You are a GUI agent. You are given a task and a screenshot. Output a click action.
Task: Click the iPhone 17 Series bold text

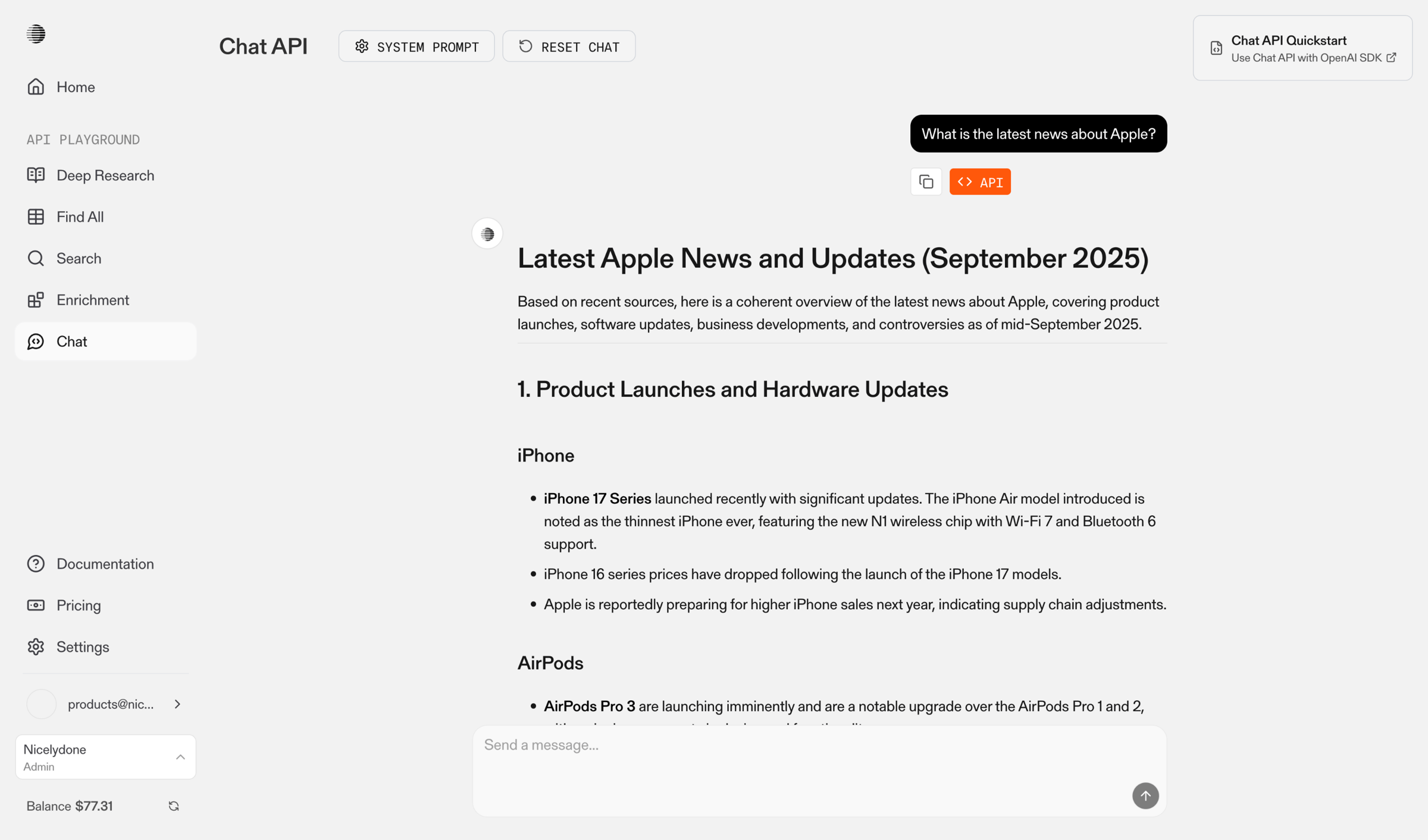(x=597, y=499)
